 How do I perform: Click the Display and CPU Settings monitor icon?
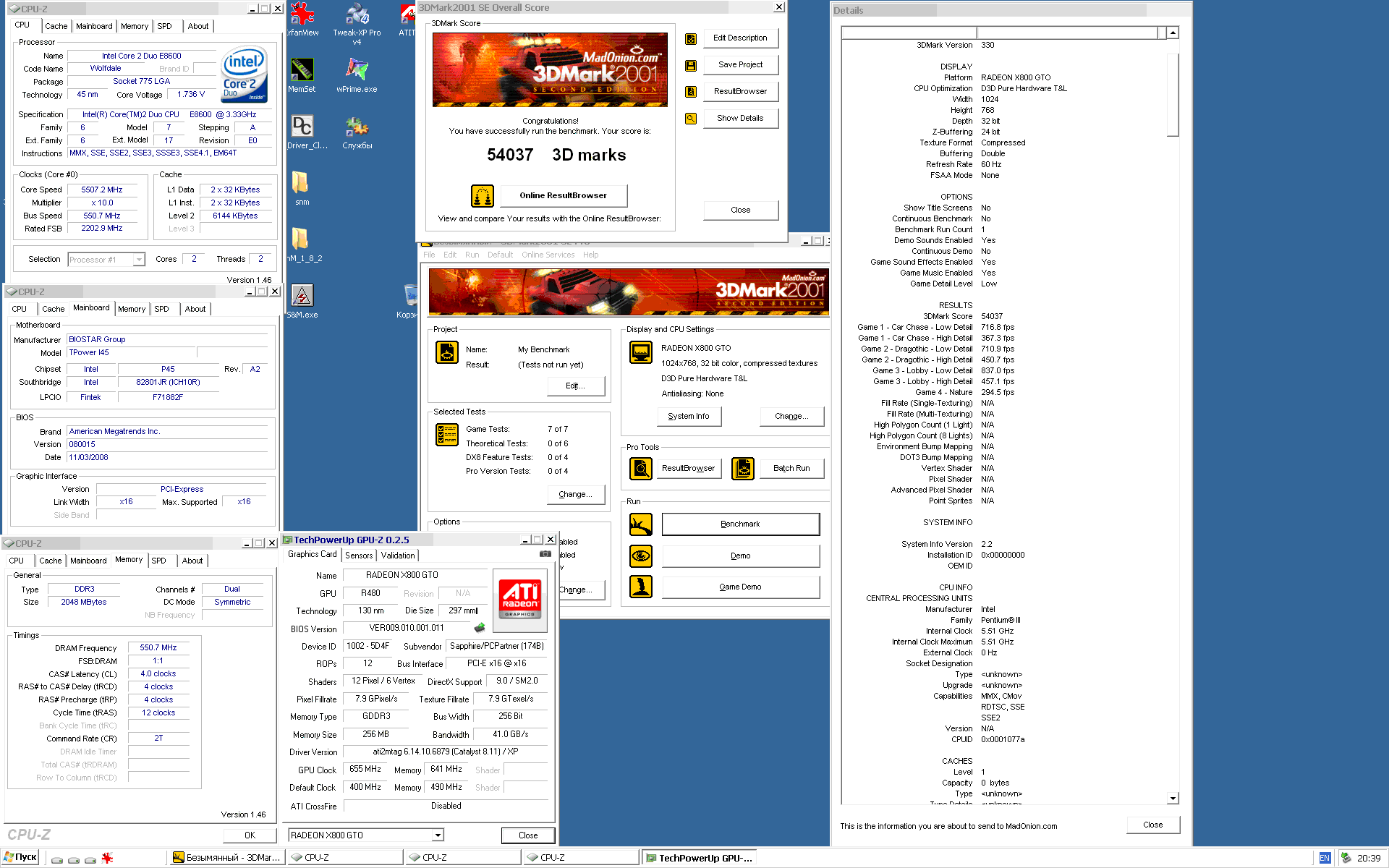pyautogui.click(x=641, y=353)
